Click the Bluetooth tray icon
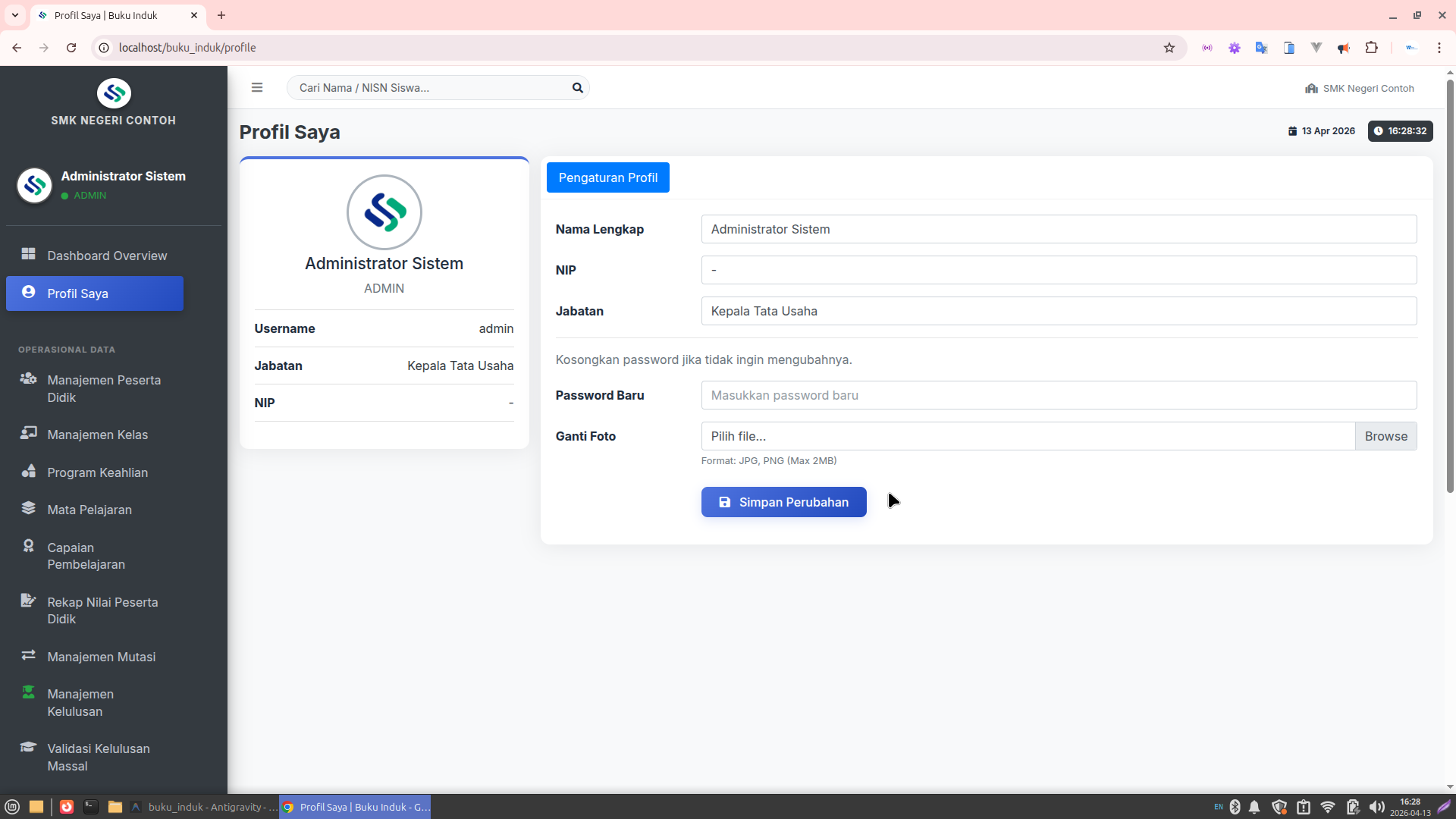Viewport: 1456px width, 819px height. (1235, 807)
